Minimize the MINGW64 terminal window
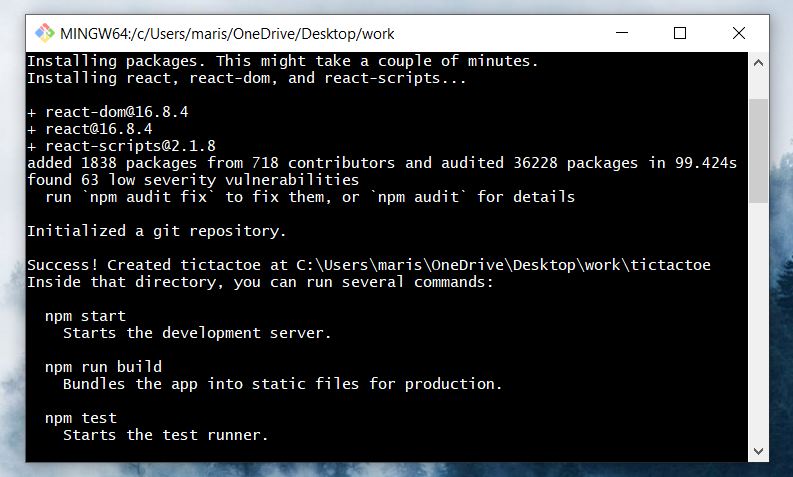Image resolution: width=793 pixels, height=477 pixels. [622, 33]
